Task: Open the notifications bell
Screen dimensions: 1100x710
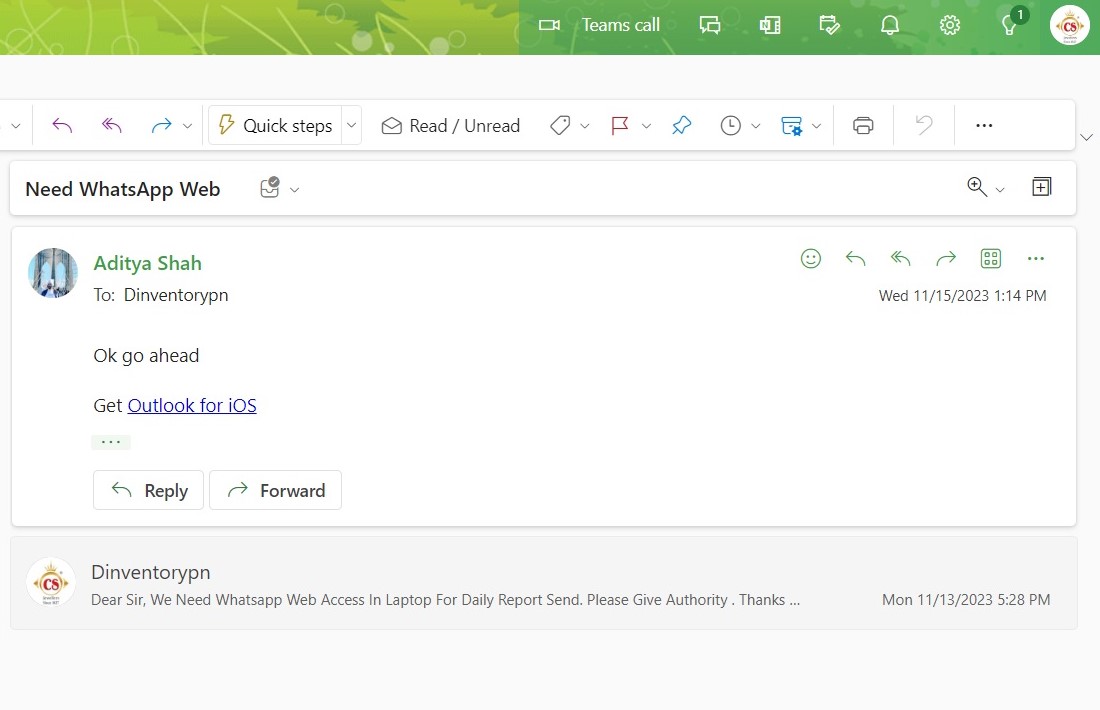Action: 890,25
